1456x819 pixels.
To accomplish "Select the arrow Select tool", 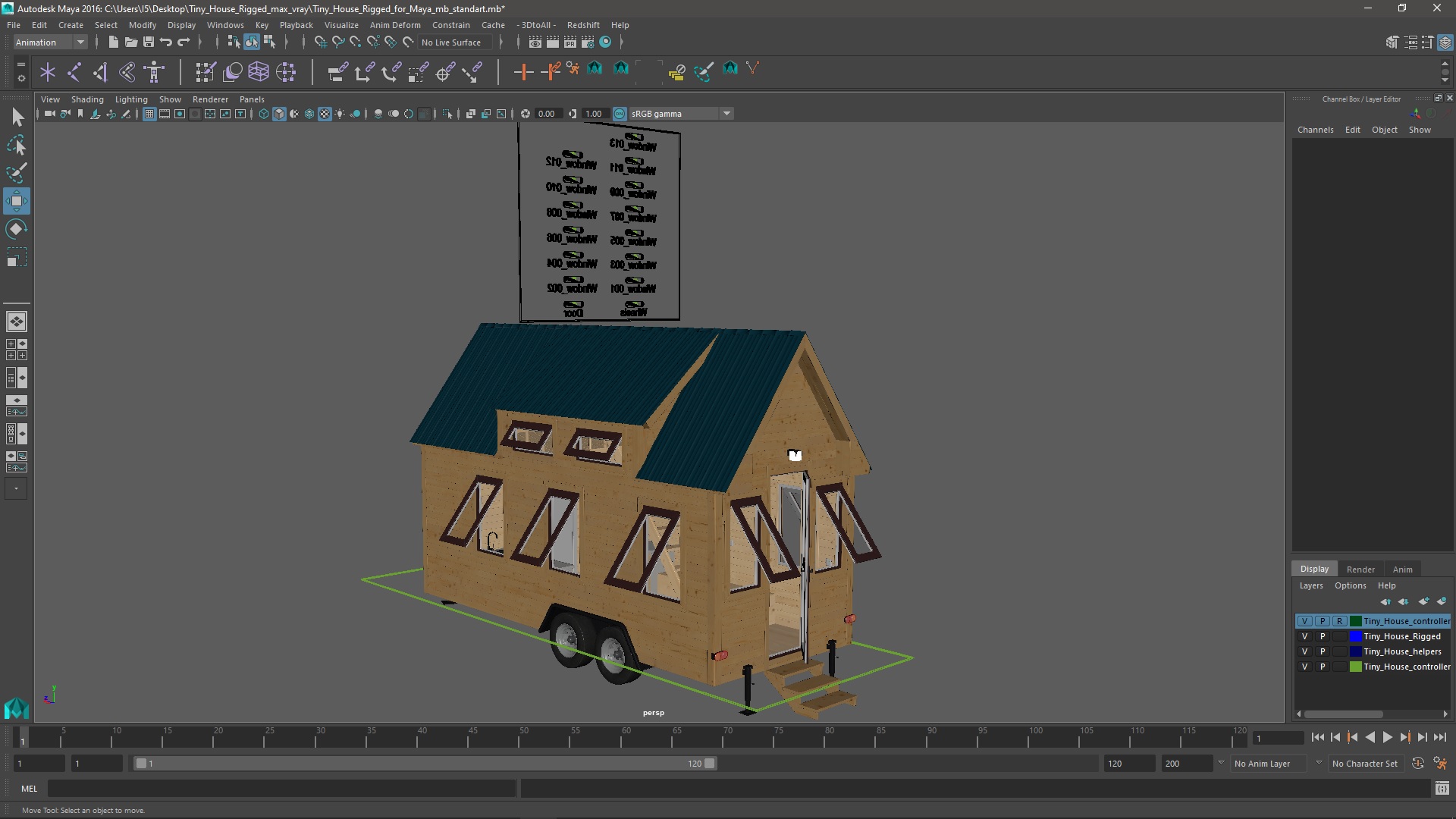I will coord(17,117).
